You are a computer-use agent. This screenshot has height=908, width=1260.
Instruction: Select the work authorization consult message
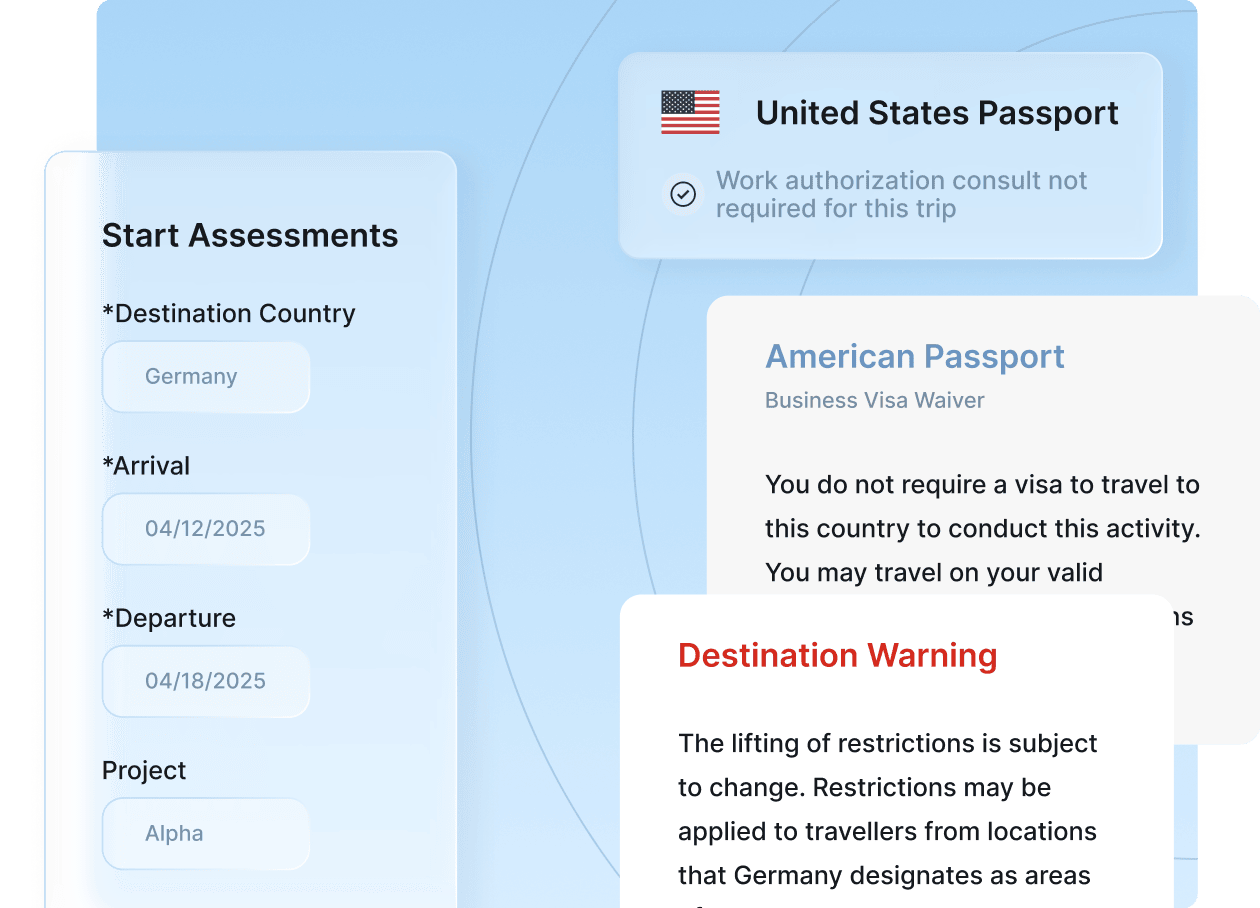901,194
